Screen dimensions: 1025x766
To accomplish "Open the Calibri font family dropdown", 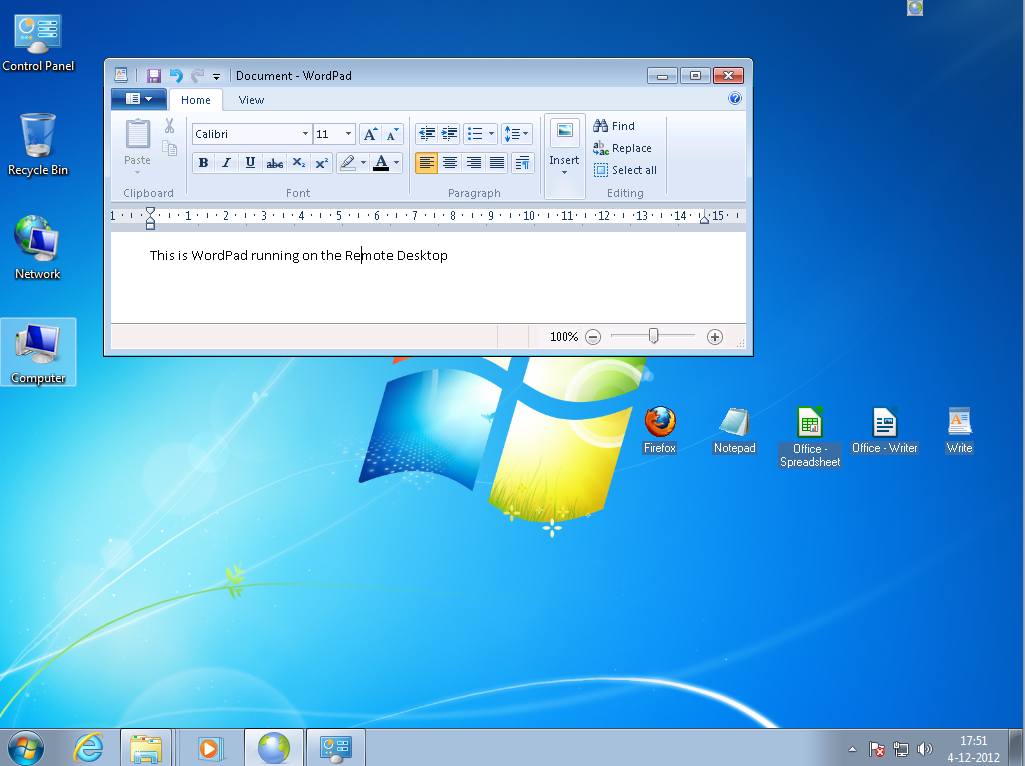I will 305,134.
